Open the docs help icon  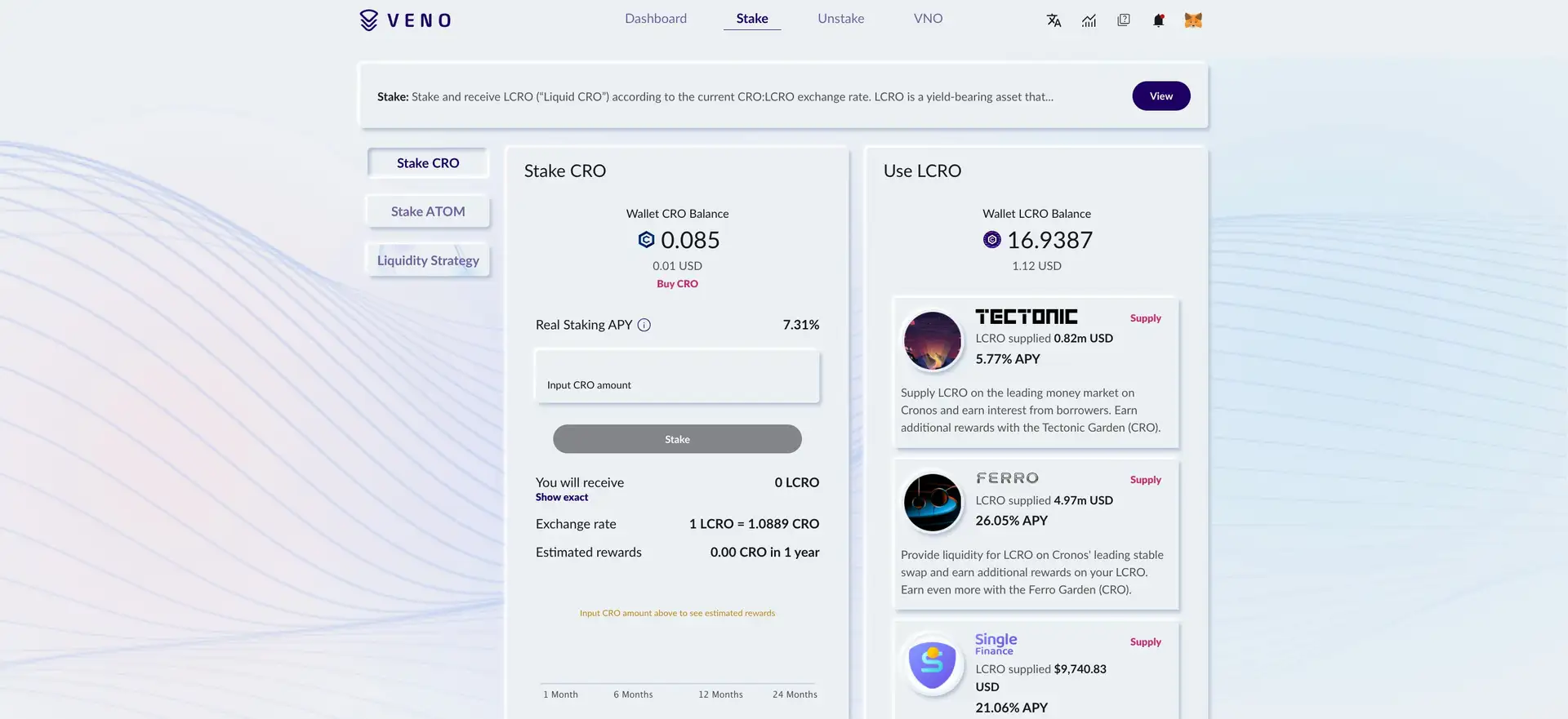1124,20
